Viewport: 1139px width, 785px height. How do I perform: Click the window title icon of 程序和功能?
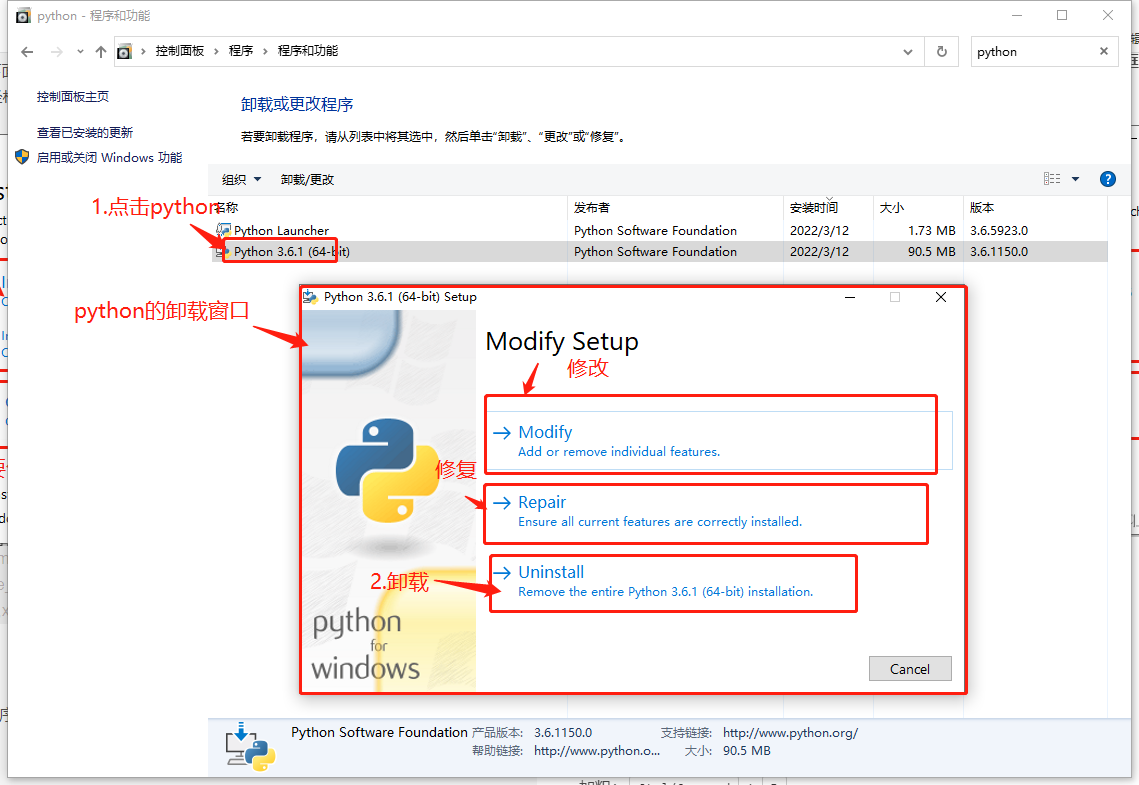[23, 15]
